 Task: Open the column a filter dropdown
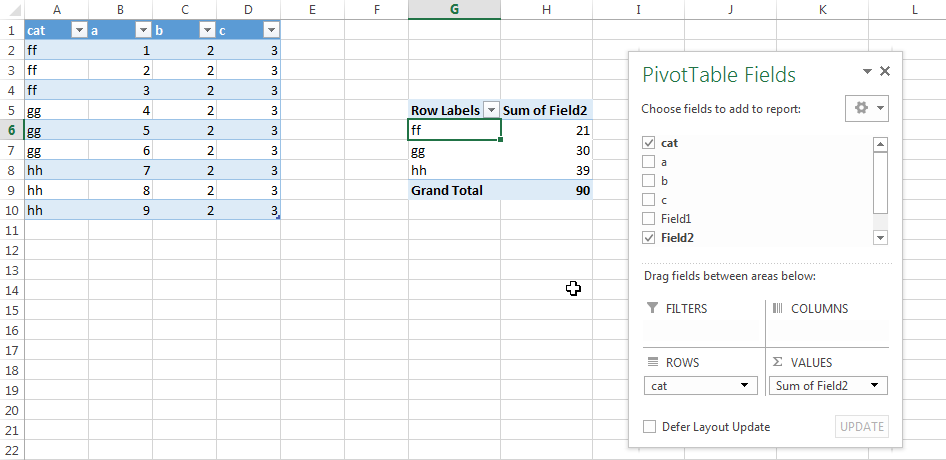point(143,31)
